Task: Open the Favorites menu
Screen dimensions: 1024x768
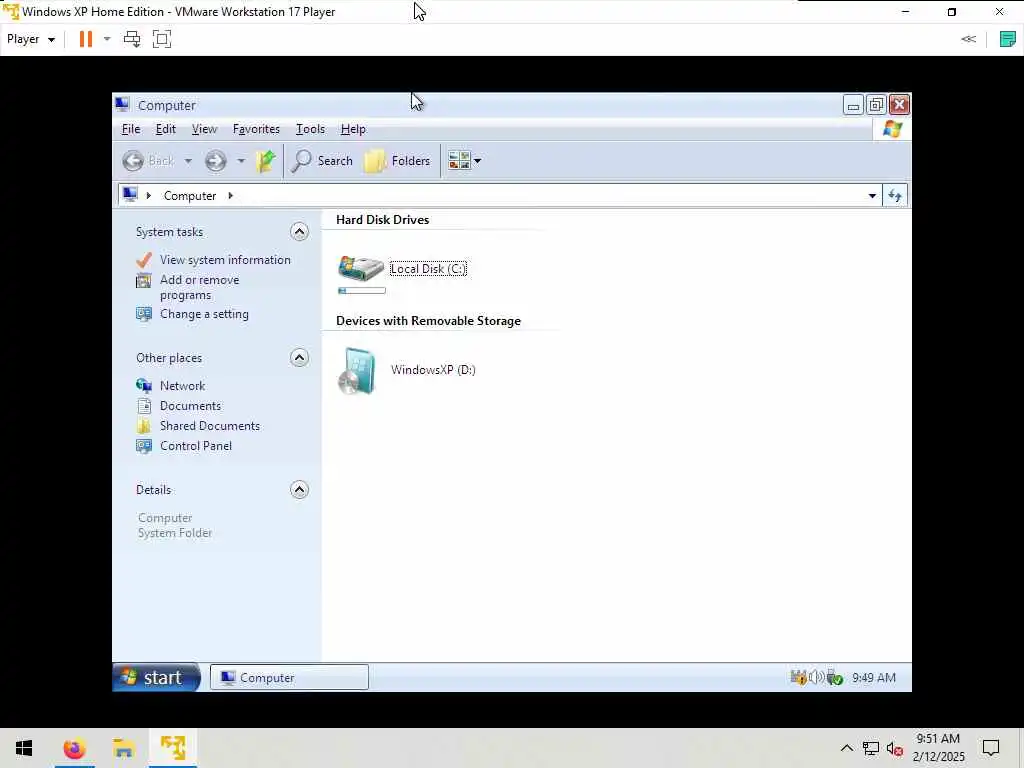Action: (x=256, y=129)
